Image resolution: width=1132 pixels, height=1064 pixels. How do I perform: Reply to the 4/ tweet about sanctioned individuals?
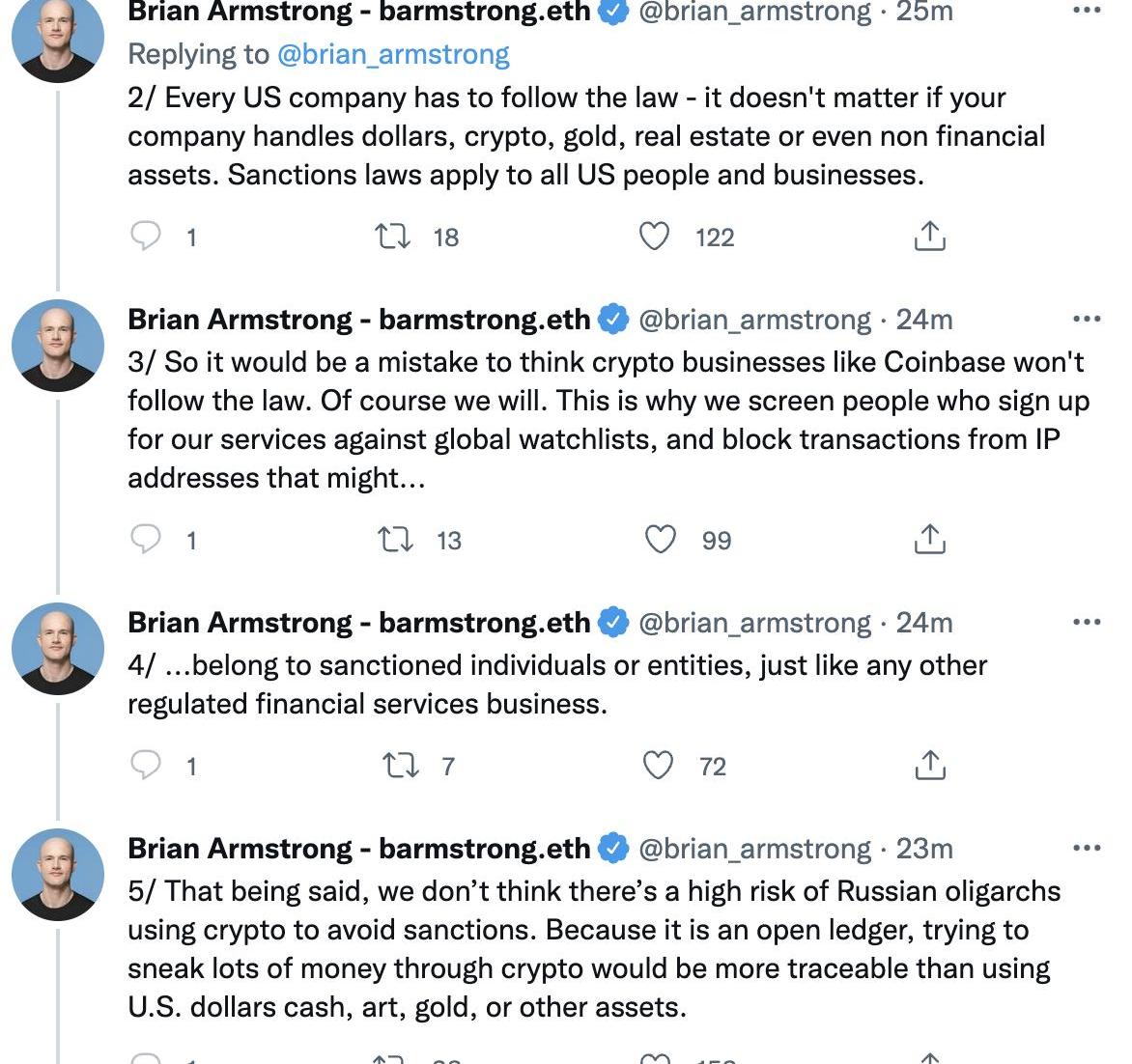[x=146, y=766]
